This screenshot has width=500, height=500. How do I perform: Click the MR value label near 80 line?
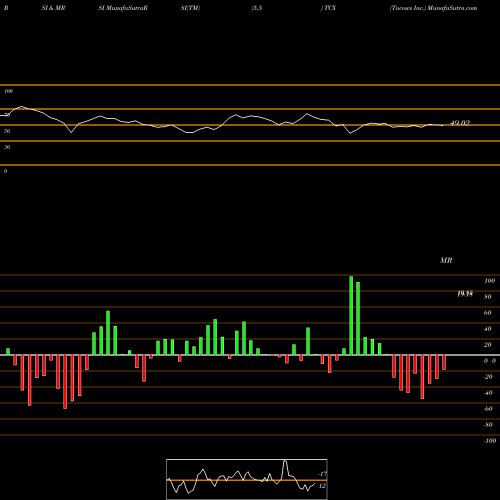[x=465, y=294]
